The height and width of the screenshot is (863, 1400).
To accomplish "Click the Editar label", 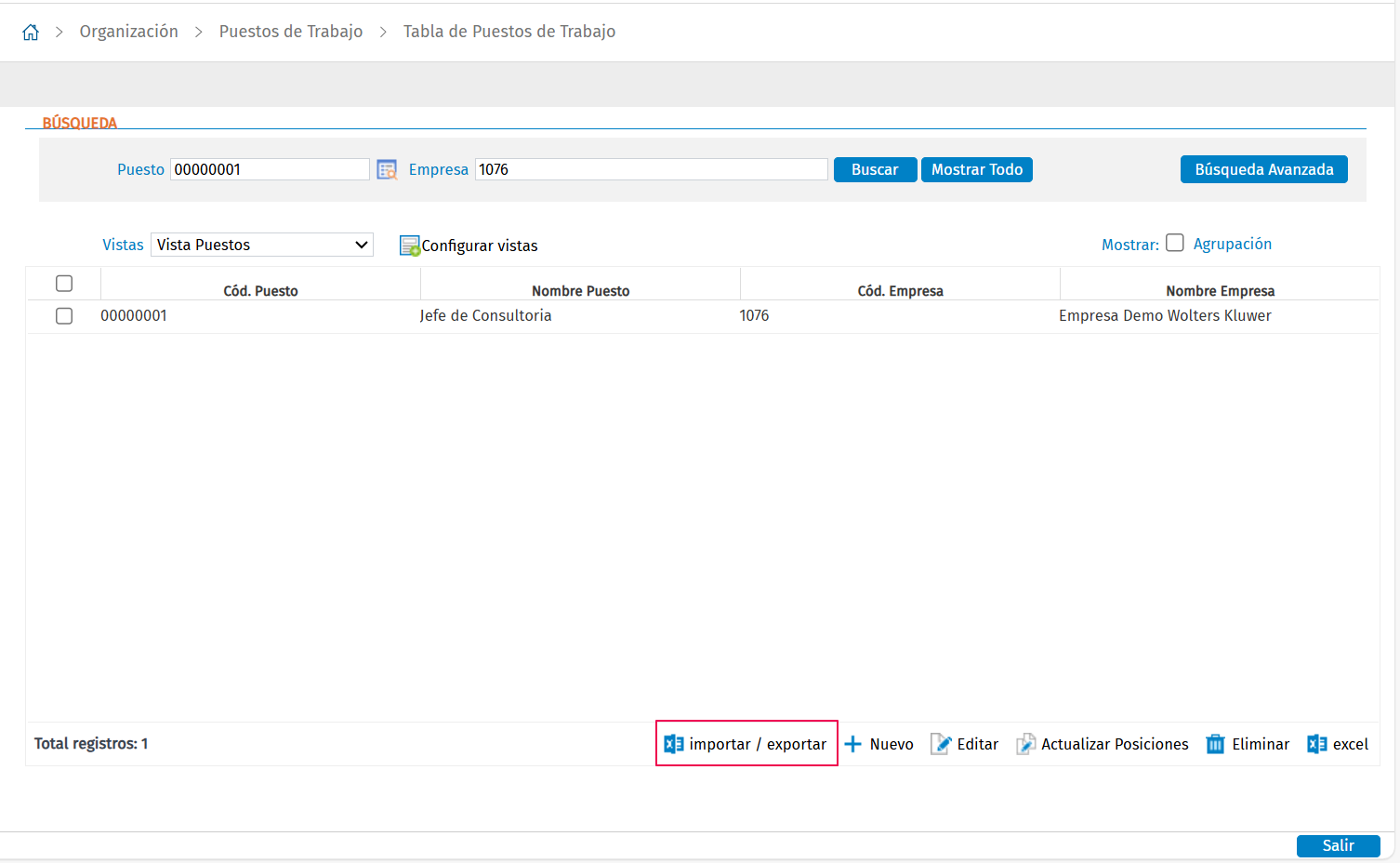I will click(978, 744).
